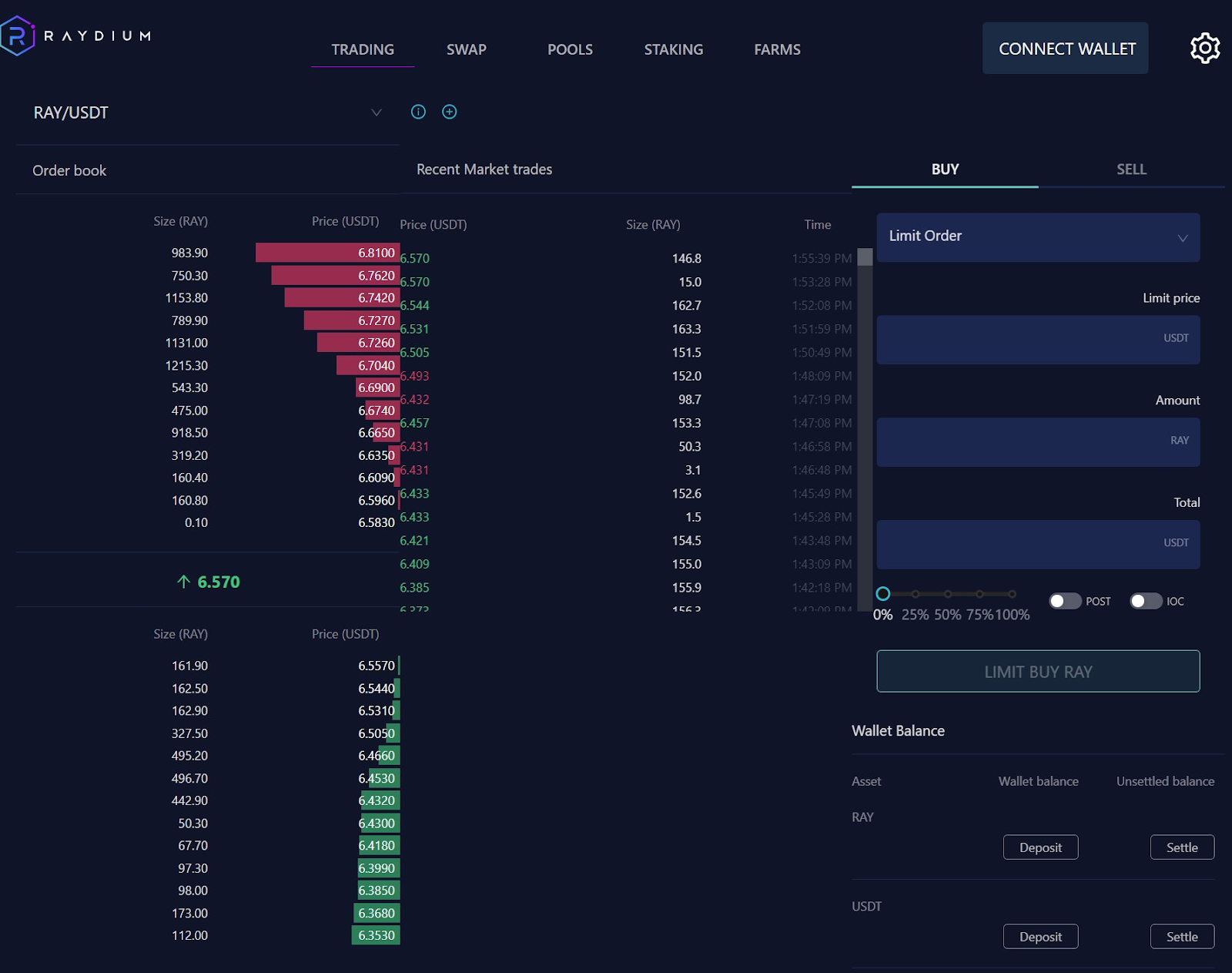The width and height of the screenshot is (1232, 973).
Task: Open the SWAP page
Action: (x=467, y=49)
